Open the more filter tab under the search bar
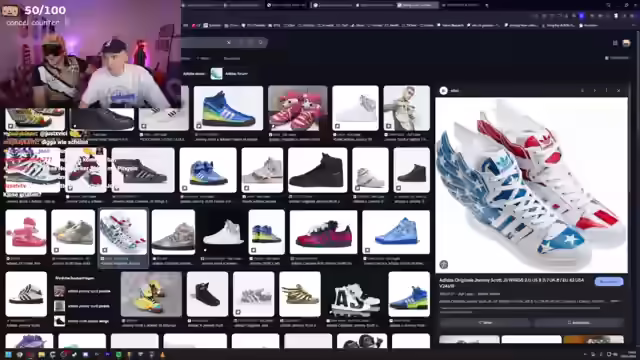The height and width of the screenshot is (360, 640). [x=204, y=58]
